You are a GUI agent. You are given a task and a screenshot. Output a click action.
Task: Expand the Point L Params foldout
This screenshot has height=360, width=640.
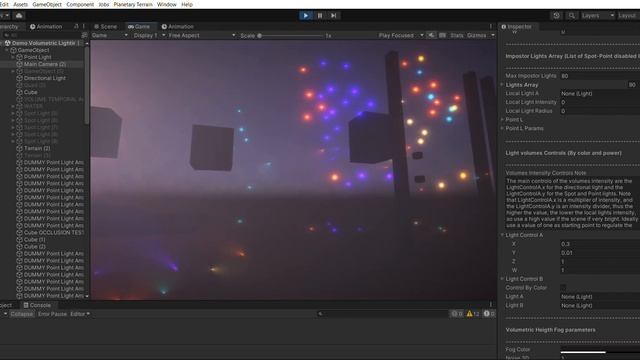502,128
